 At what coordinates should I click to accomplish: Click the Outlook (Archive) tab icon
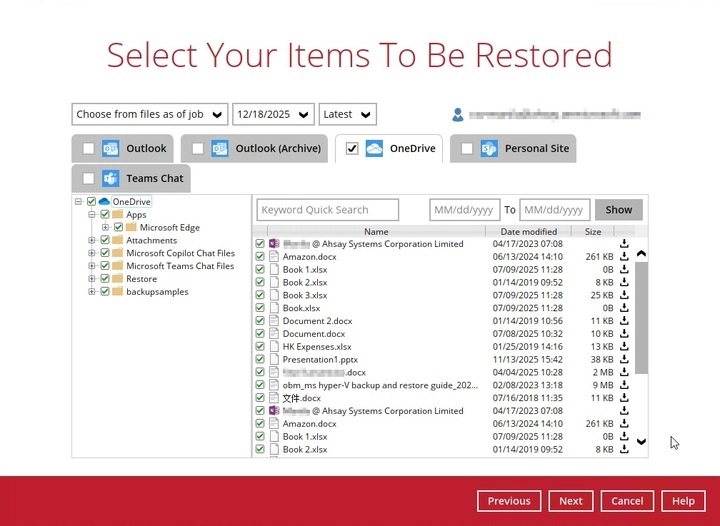tap(220, 149)
